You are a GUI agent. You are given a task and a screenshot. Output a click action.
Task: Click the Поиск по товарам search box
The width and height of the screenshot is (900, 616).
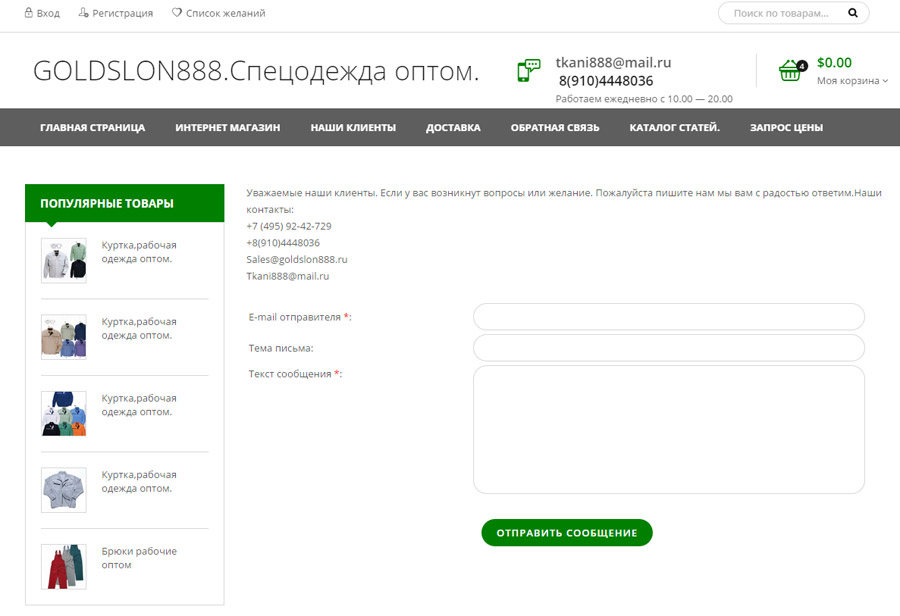pyautogui.click(x=782, y=14)
